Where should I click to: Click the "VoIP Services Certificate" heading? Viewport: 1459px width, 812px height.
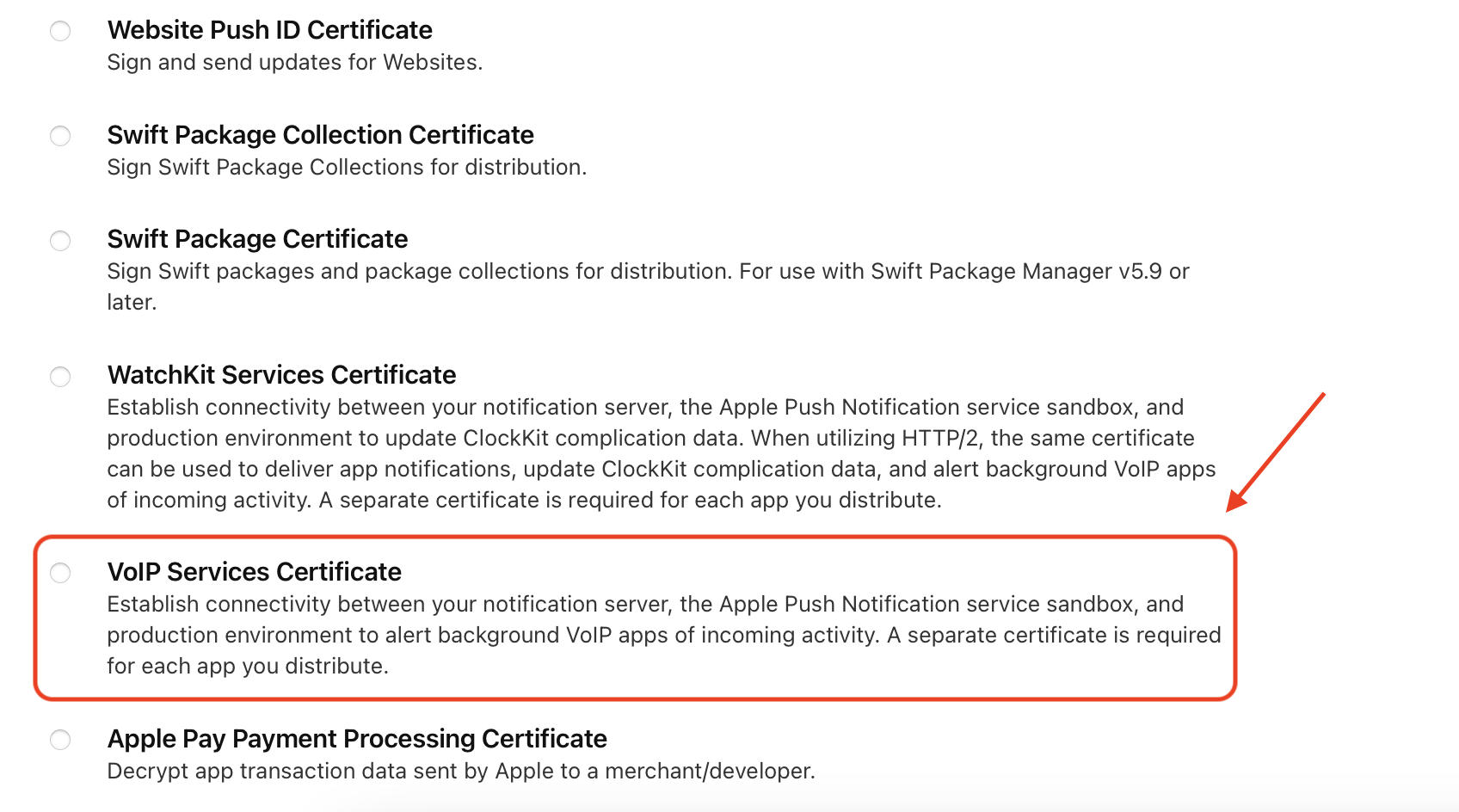click(254, 572)
